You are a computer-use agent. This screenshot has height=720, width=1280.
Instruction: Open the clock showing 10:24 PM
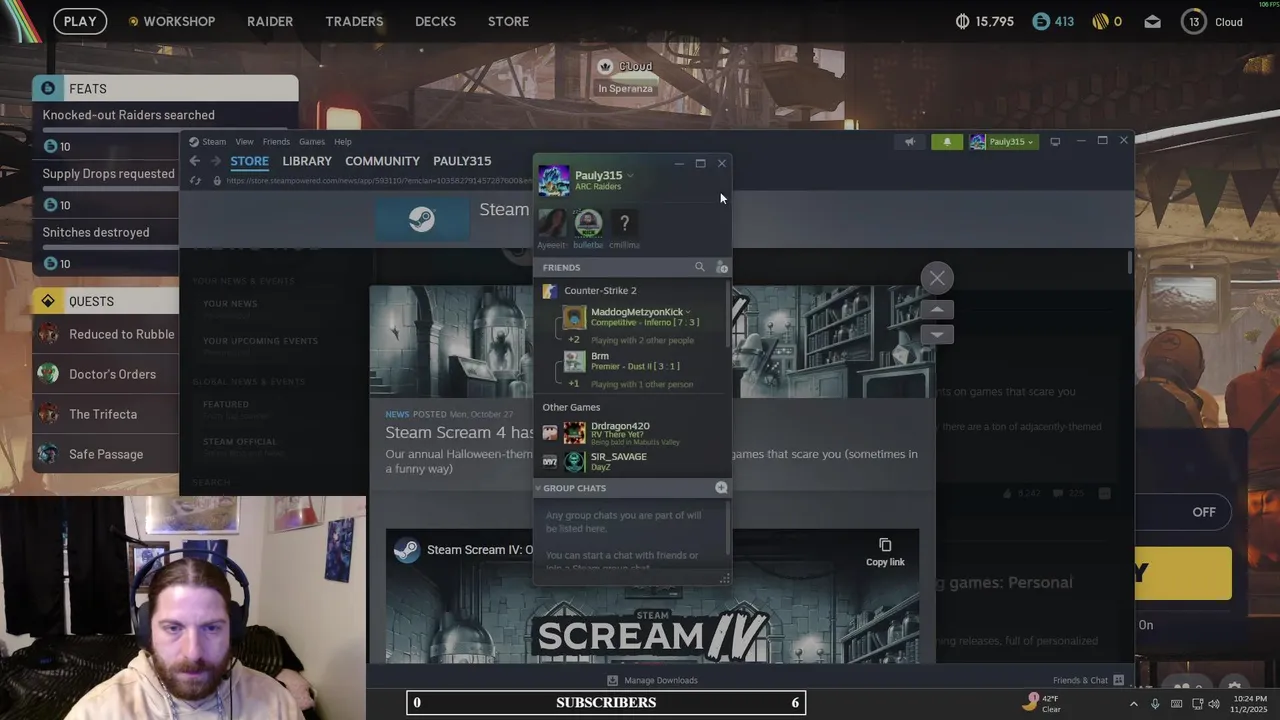tap(1250, 703)
